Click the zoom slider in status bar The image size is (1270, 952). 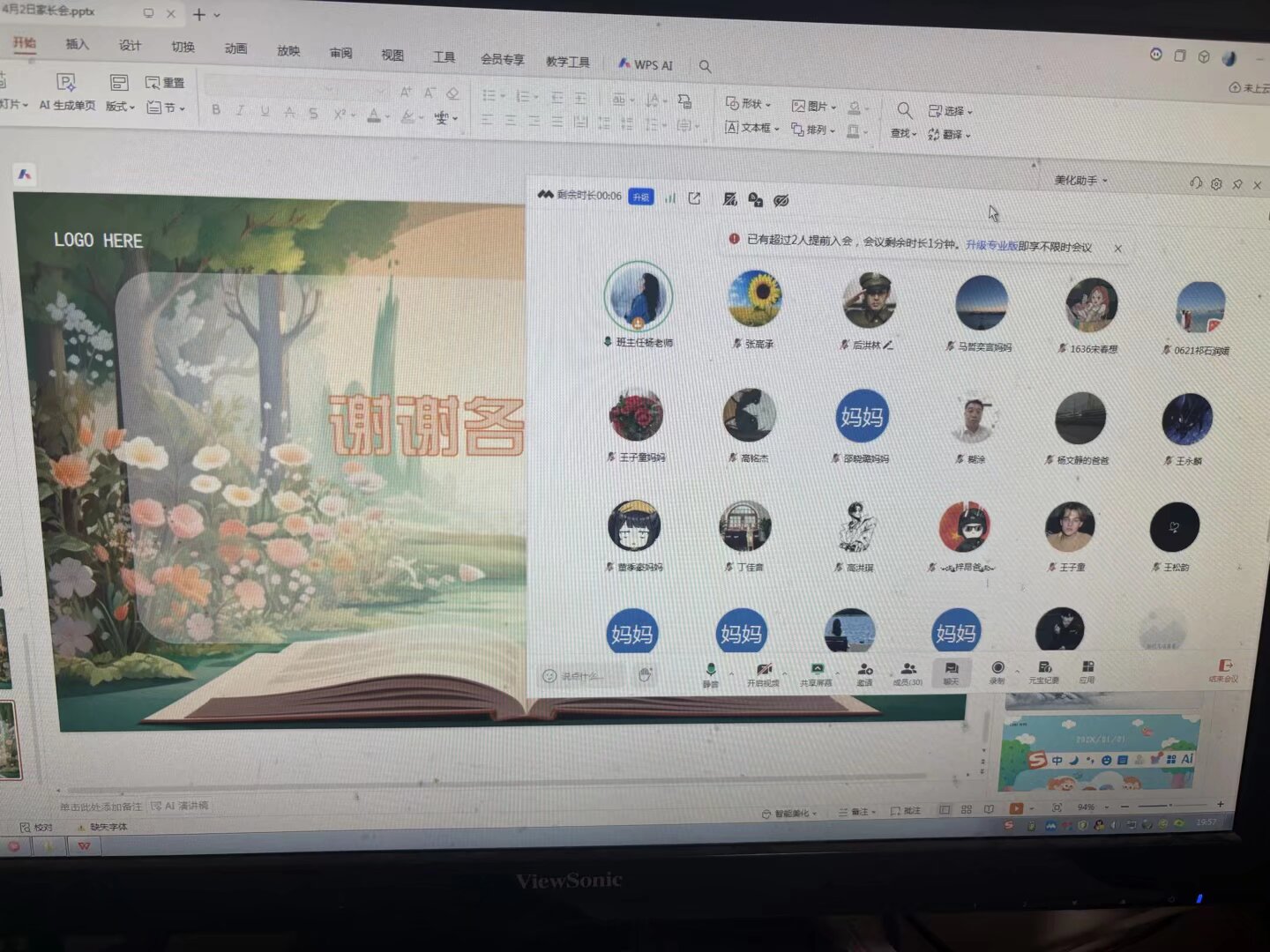coord(1164,806)
